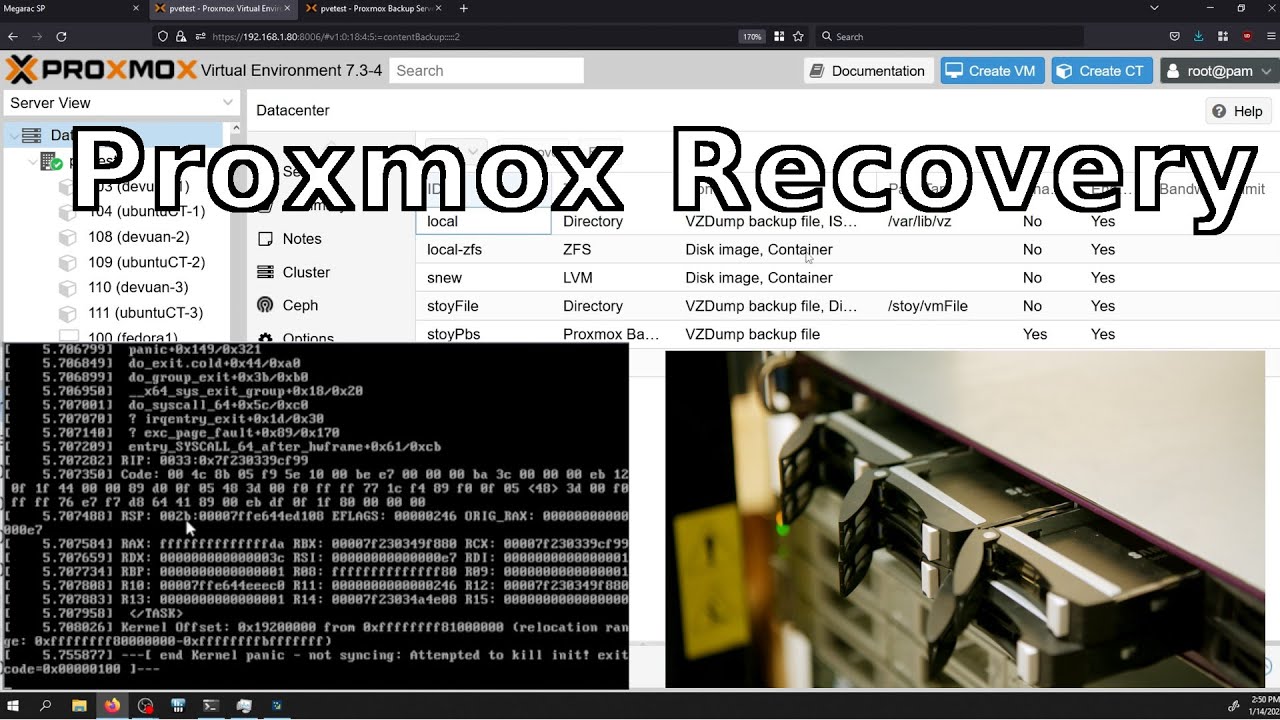The height and width of the screenshot is (720, 1280).
Task: Reset the 170% zoom badge
Action: click(751, 36)
